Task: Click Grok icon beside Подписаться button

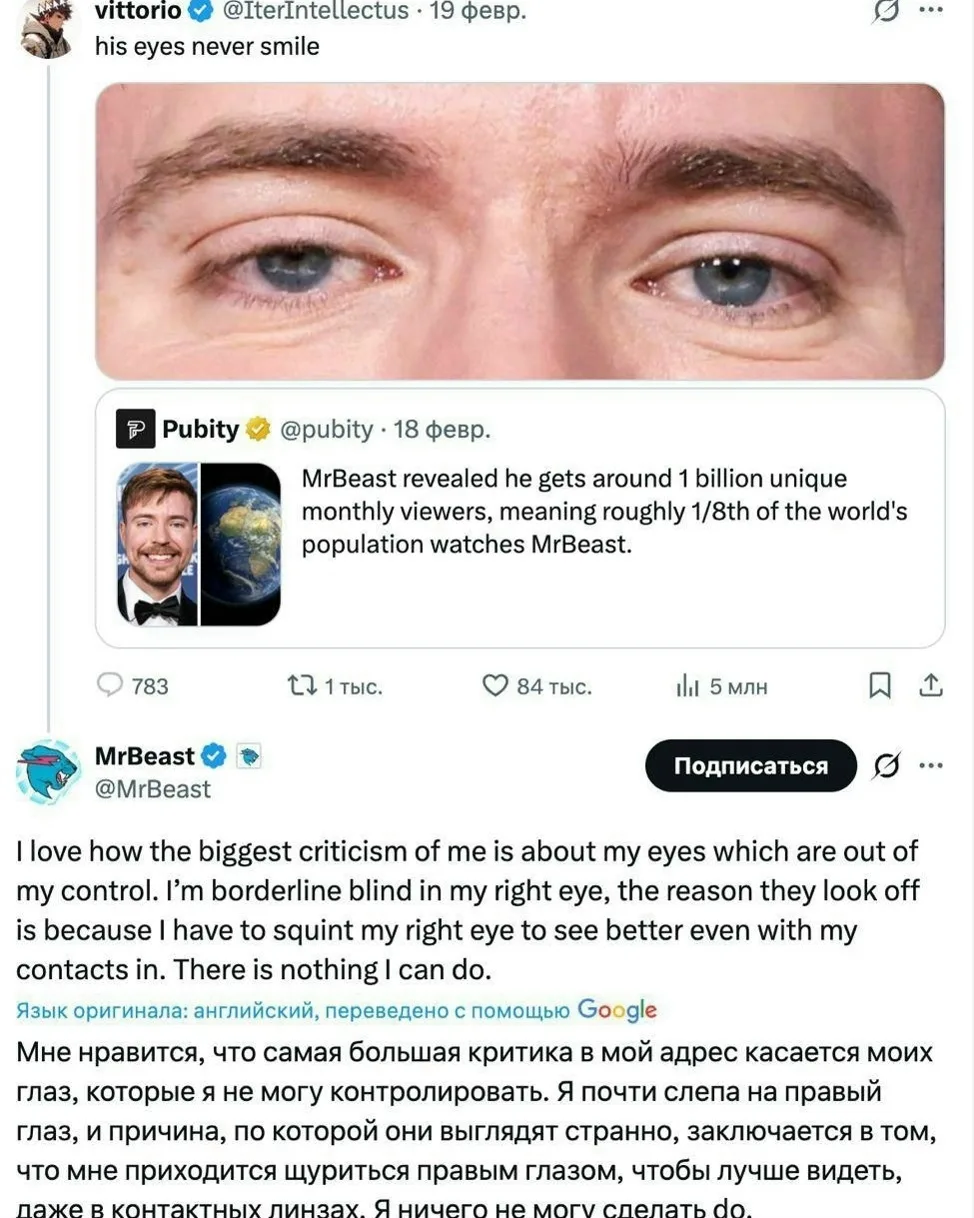Action: coord(884,766)
